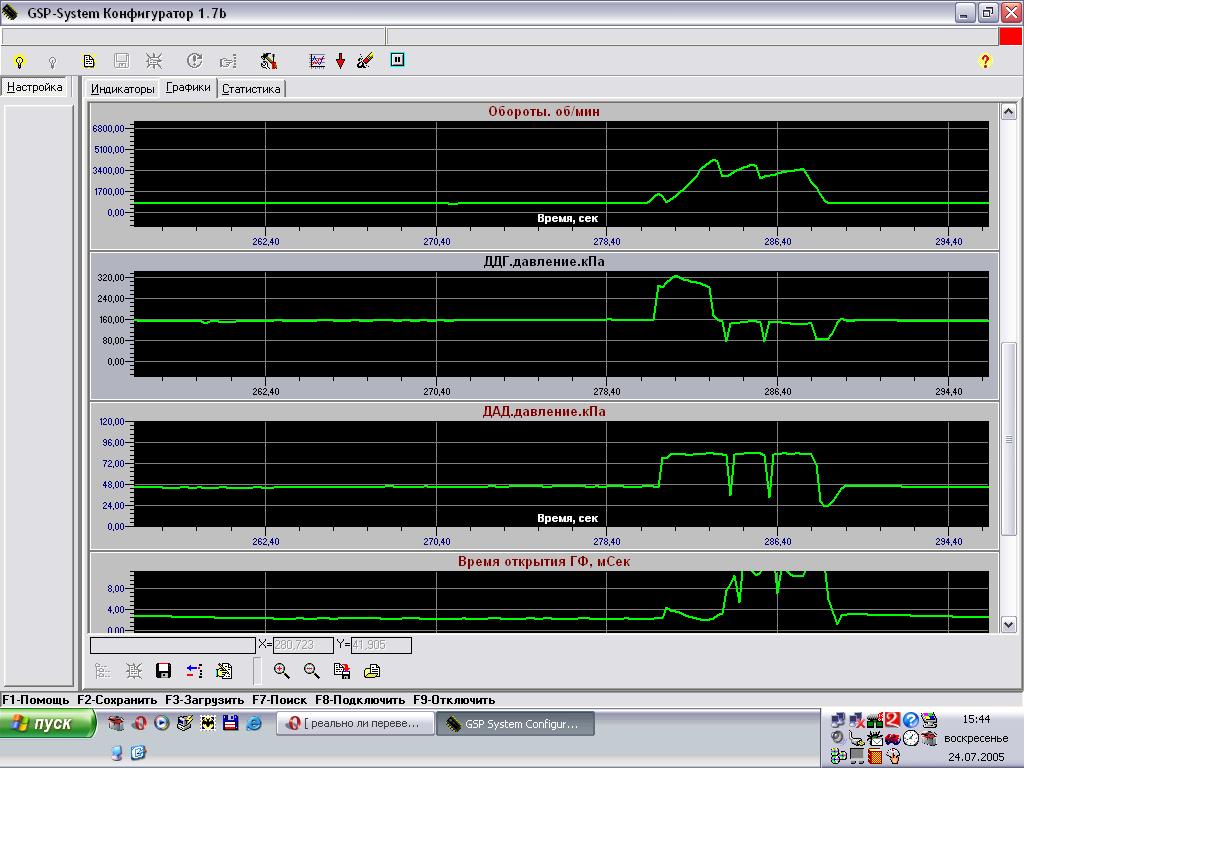Click the X coordinate value field
This screenshot has width=1228, height=868.
pos(302,646)
